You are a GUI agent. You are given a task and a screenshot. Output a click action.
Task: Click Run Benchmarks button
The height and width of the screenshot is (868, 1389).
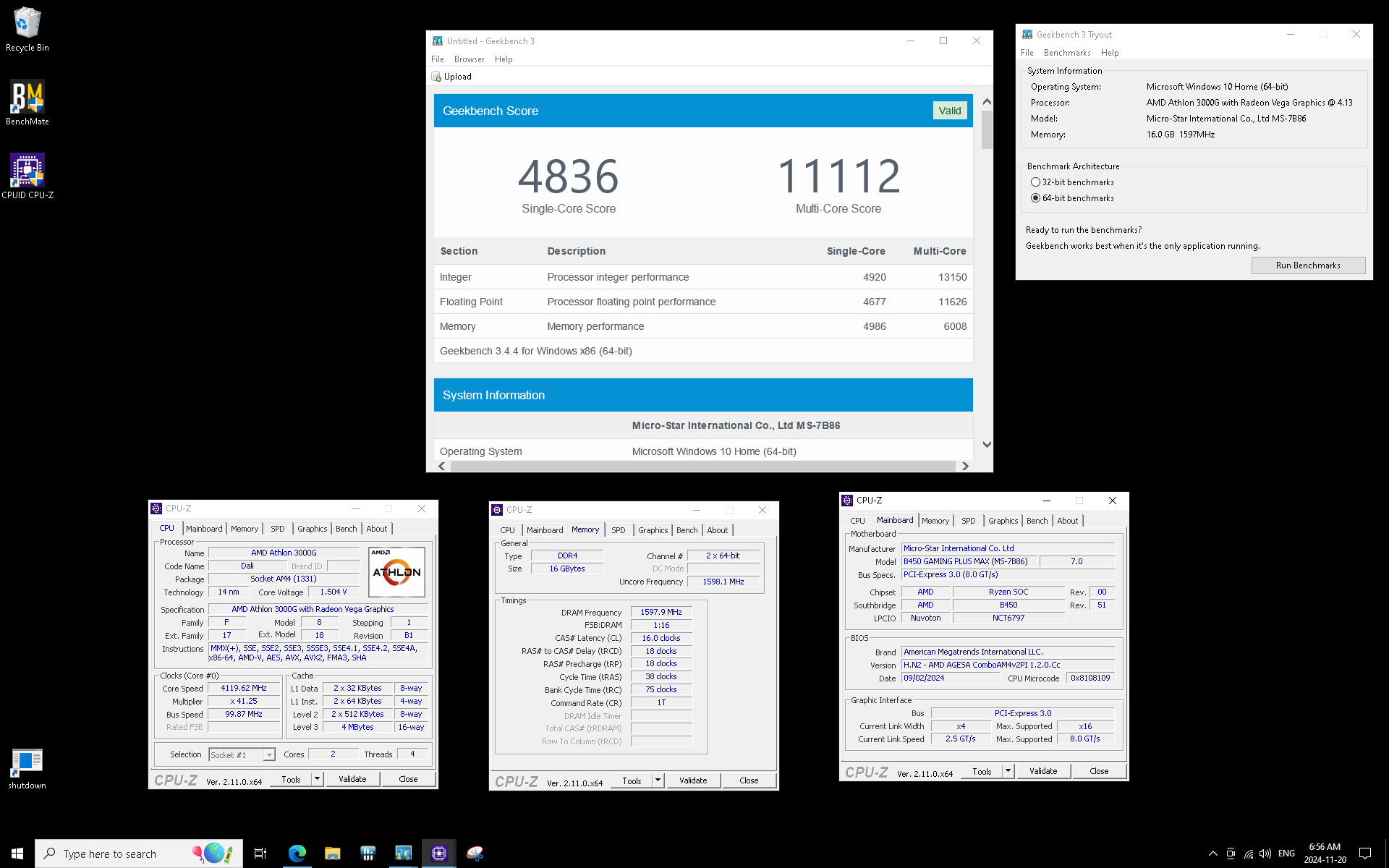(1308, 265)
